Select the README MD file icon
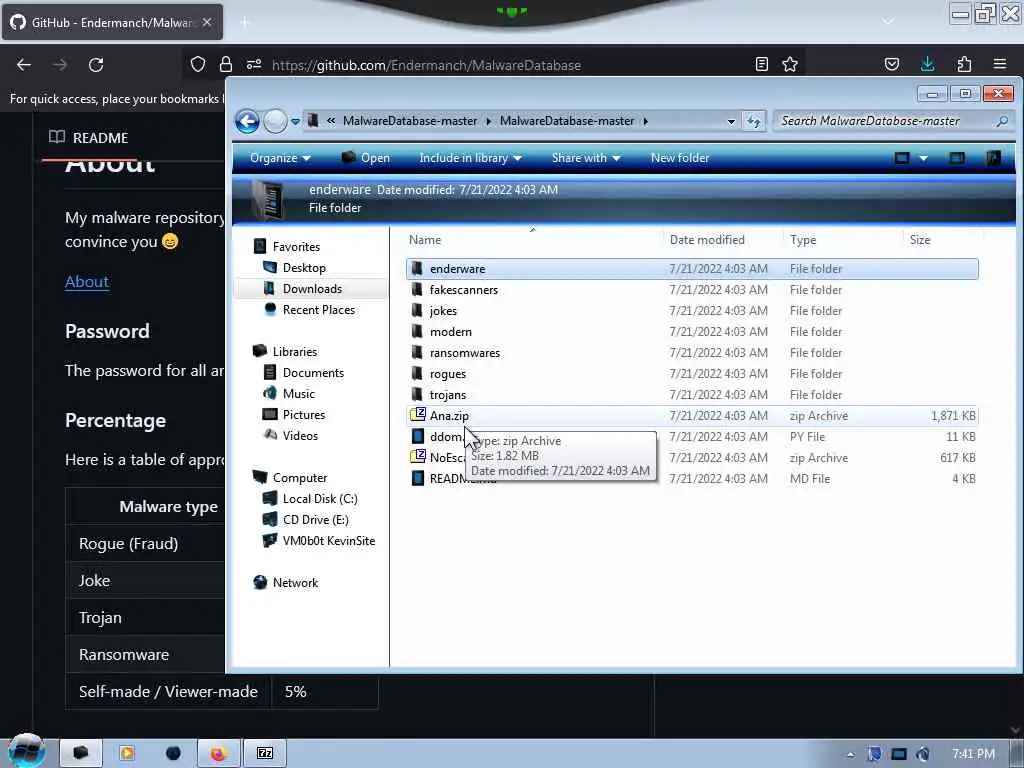Image resolution: width=1024 pixels, height=768 pixels. pos(417,478)
